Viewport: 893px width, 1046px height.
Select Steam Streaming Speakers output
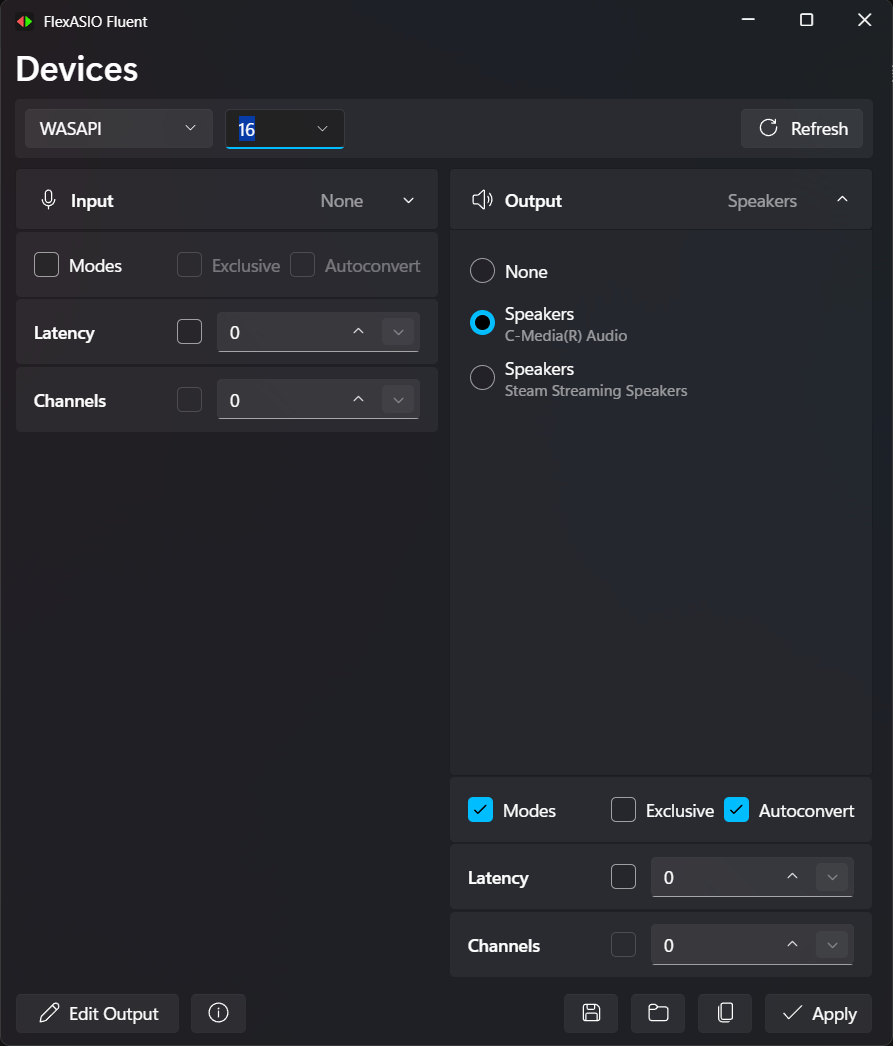(x=578, y=379)
